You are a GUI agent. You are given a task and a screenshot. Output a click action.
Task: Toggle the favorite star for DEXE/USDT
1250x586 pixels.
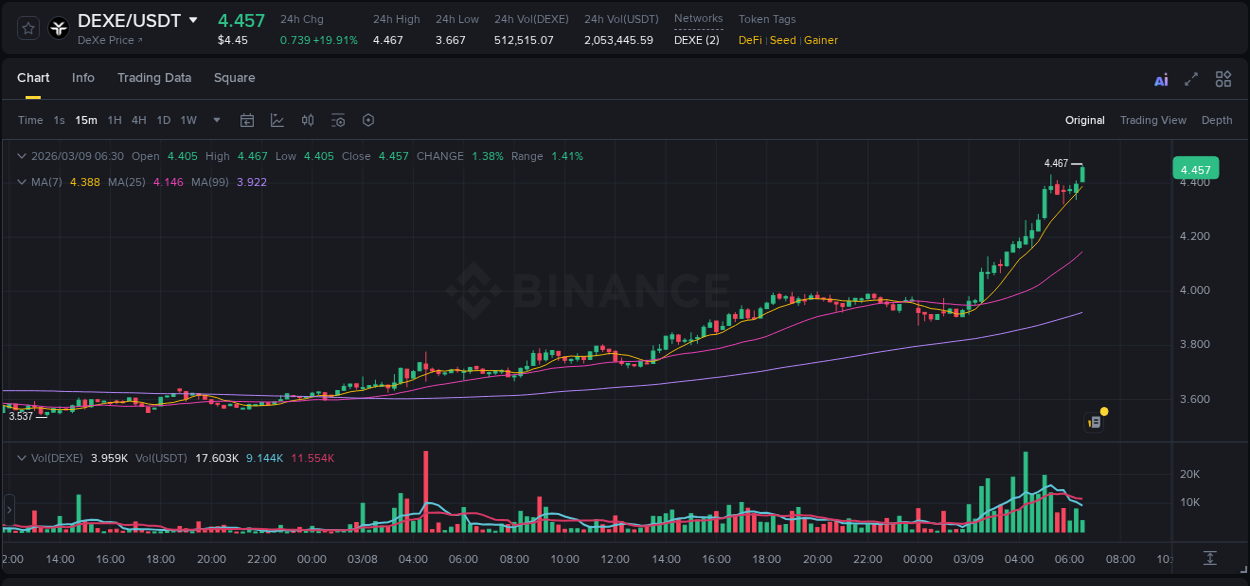pos(27,27)
